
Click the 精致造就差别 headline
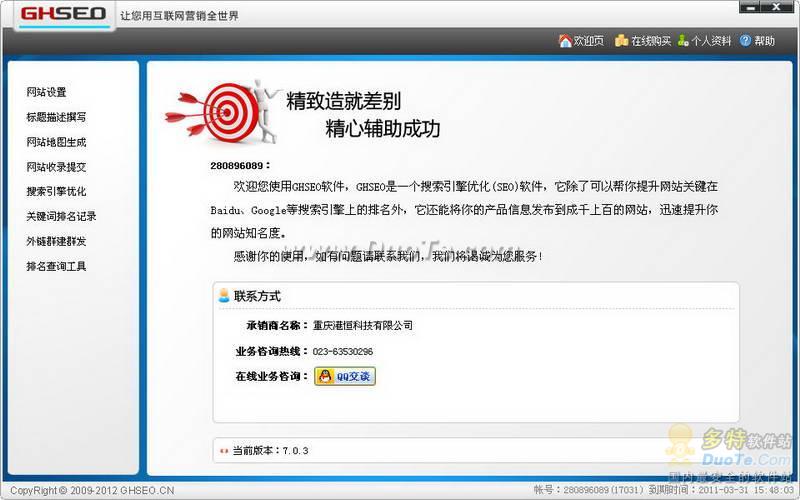tap(343, 101)
